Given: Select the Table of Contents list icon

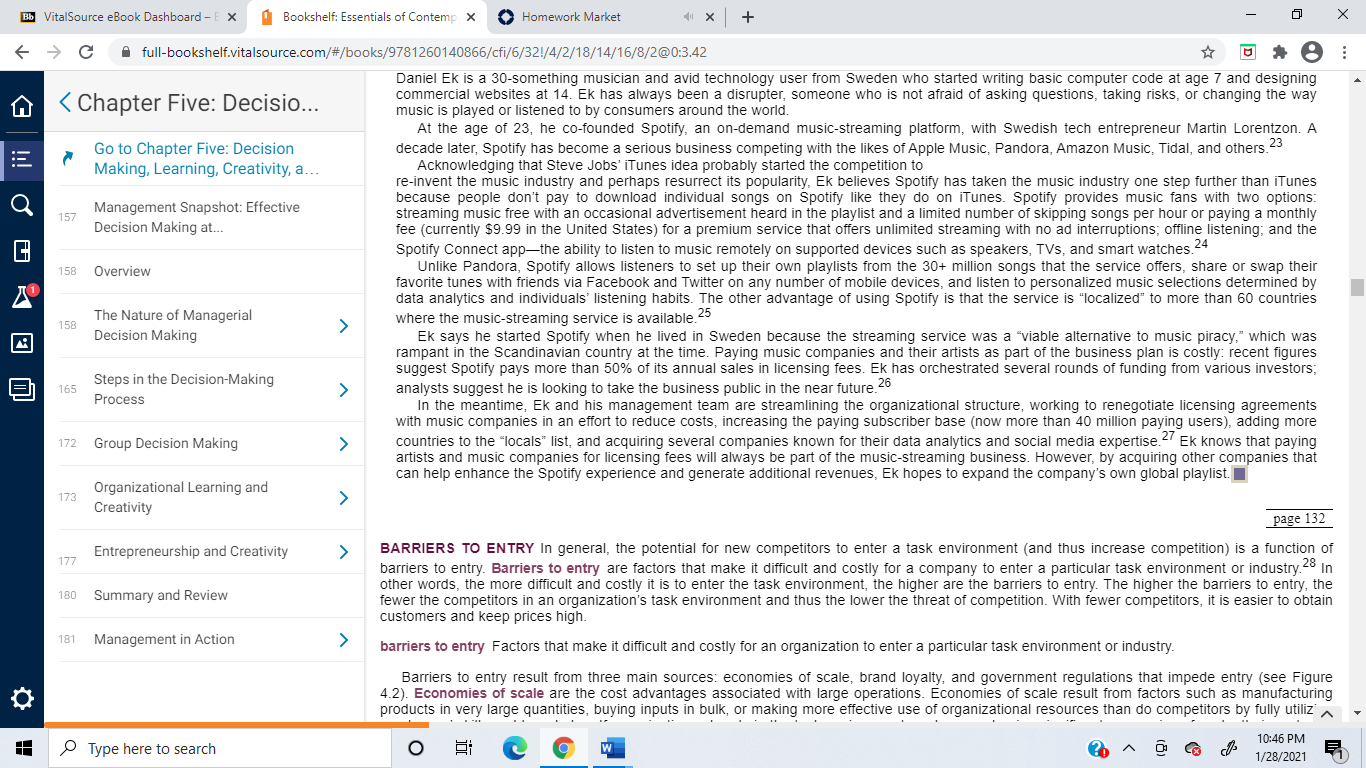Looking at the screenshot, I should coord(22,157).
